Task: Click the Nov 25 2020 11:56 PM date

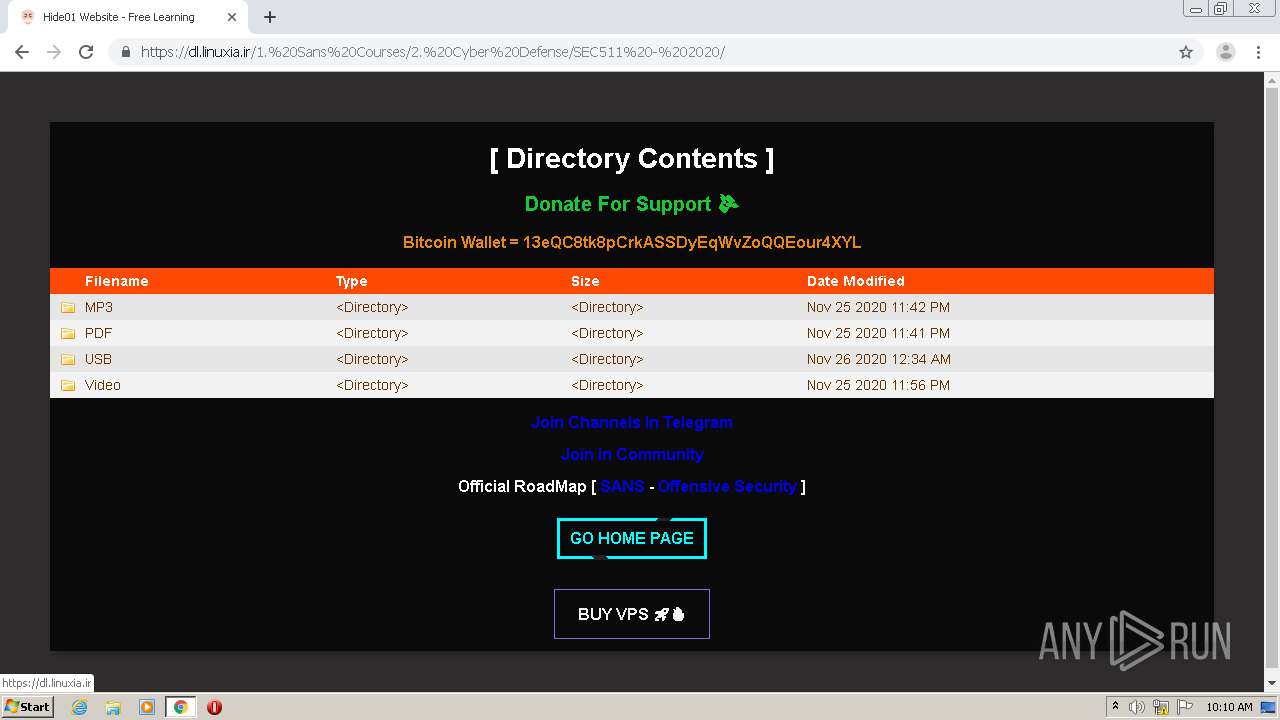Action: click(878, 385)
